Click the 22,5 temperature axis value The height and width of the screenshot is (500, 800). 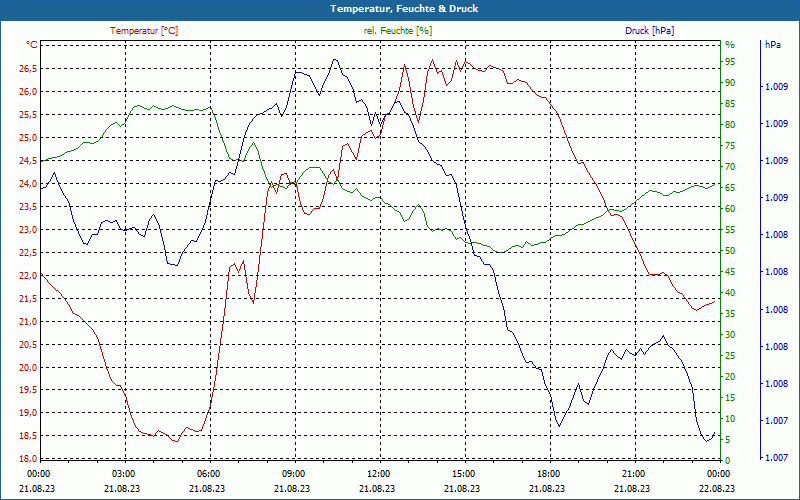[x=29, y=253]
